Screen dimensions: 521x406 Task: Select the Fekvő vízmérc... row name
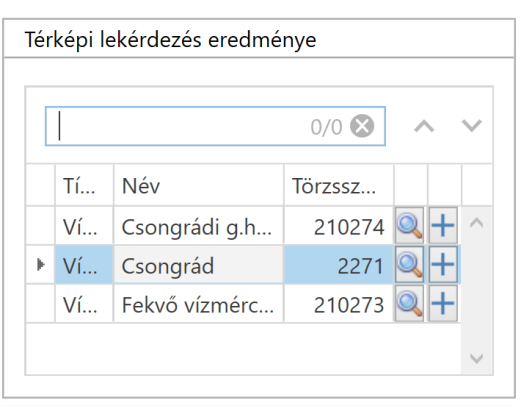[199, 304]
